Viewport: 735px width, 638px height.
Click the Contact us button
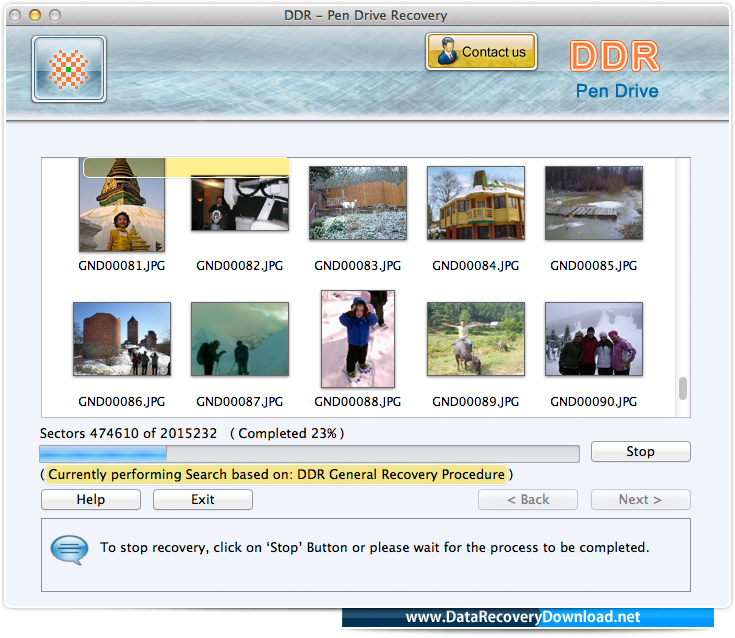click(x=481, y=52)
